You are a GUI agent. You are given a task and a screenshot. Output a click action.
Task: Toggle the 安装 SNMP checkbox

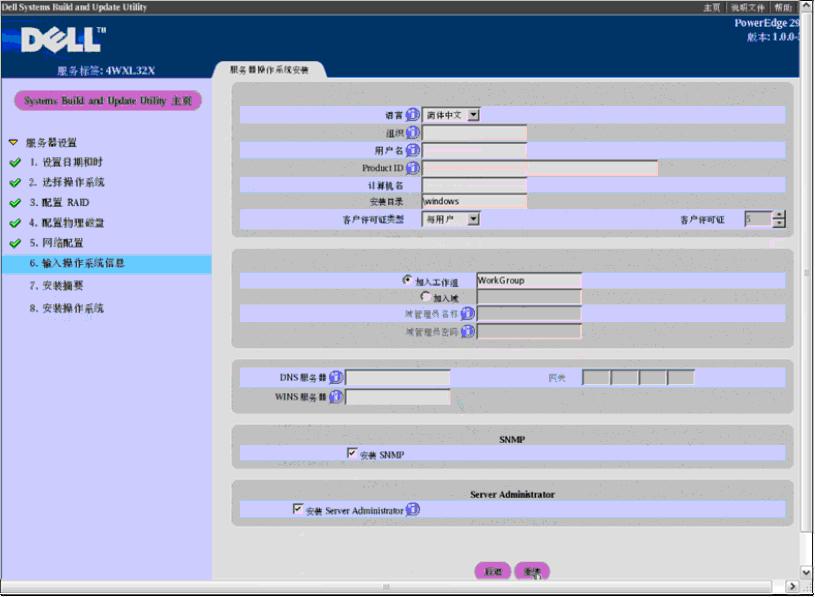click(351, 453)
